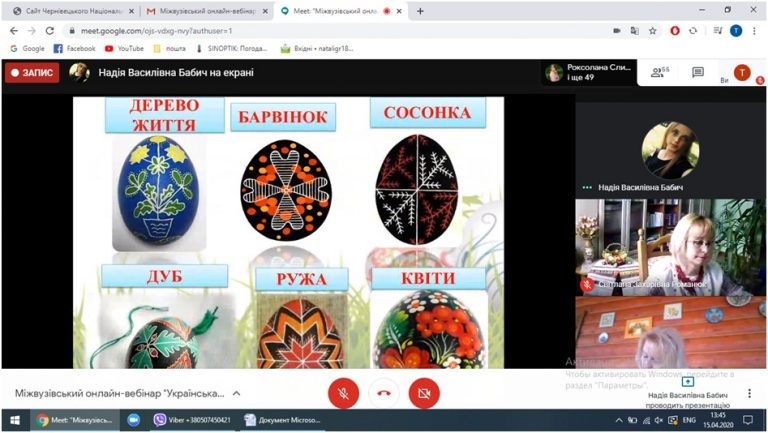
Task: Open the YouTube bookmark
Action: point(124,48)
